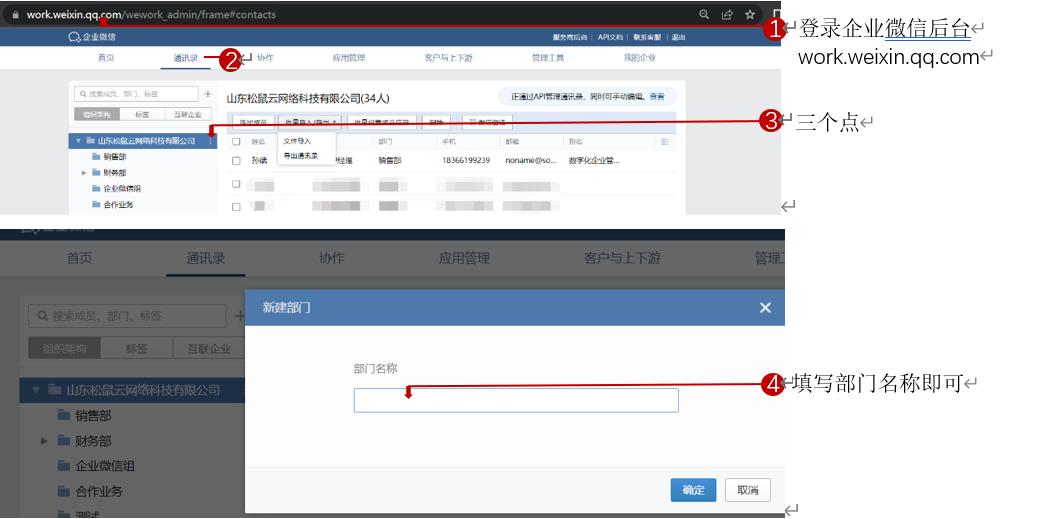Open the 通讯录 tab in the top screenshot

(186, 58)
